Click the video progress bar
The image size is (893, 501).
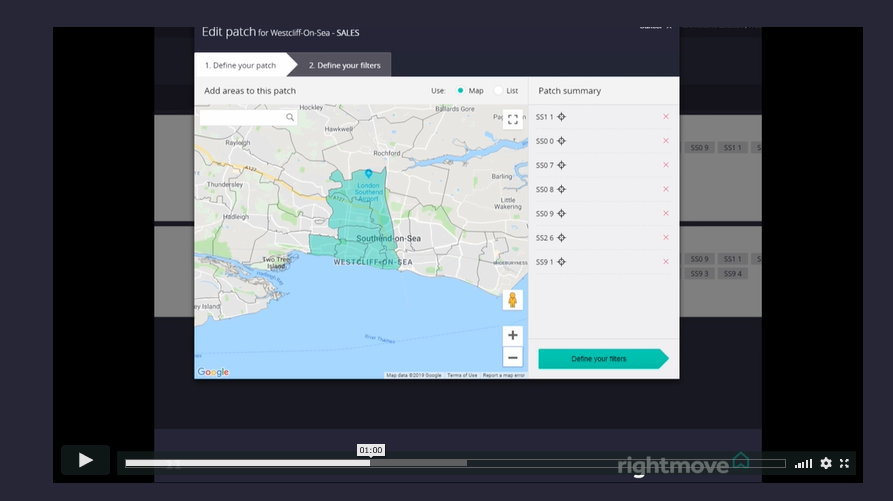pos(455,463)
